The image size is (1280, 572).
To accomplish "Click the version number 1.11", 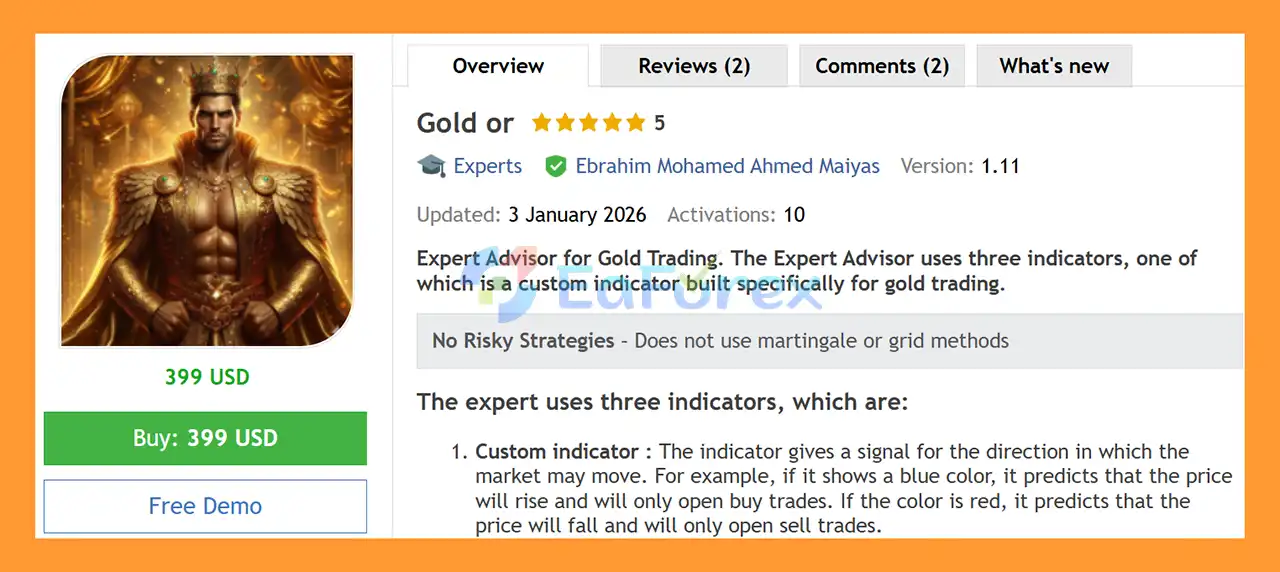I will pos(1000,166).
